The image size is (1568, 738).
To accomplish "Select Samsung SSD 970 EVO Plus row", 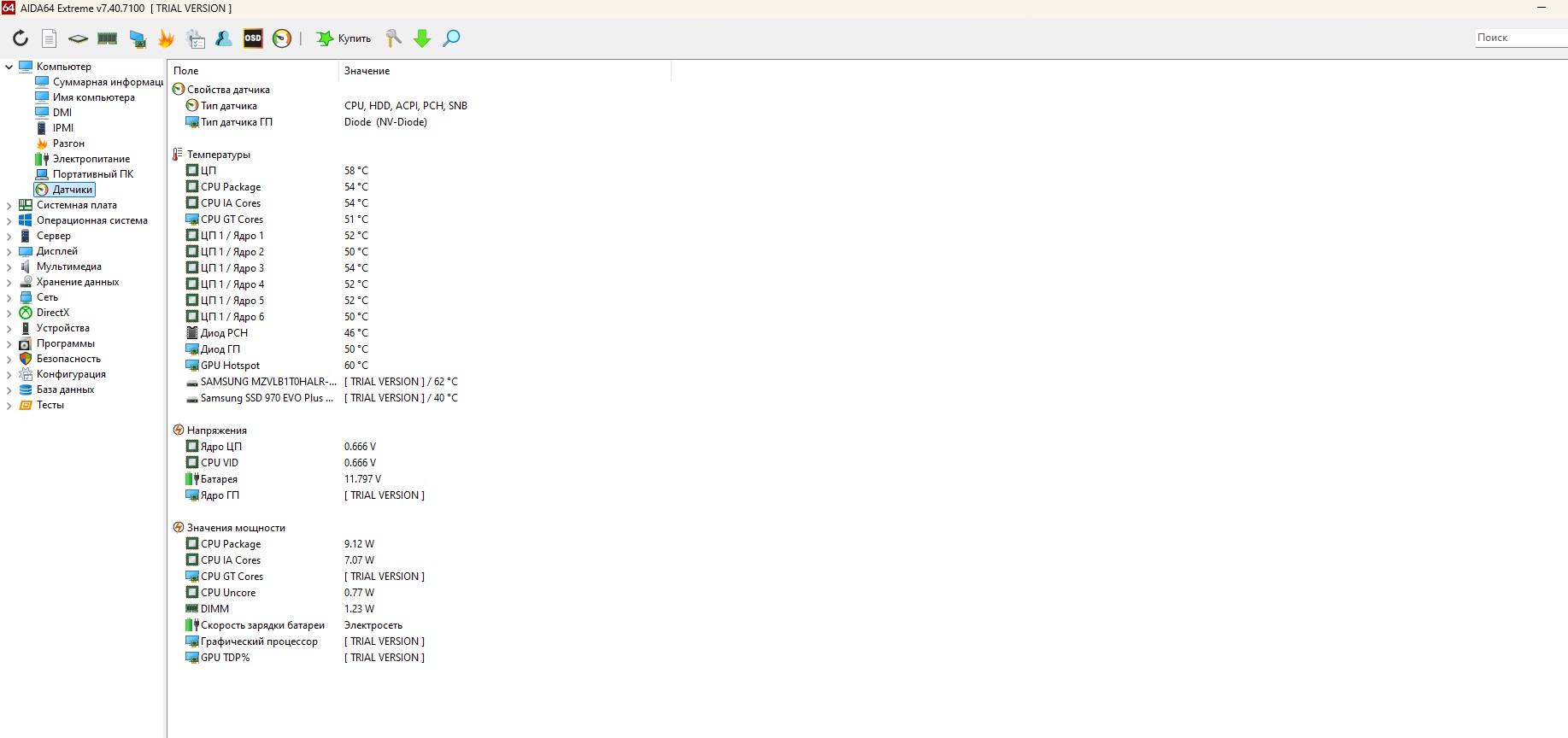I will [267, 398].
